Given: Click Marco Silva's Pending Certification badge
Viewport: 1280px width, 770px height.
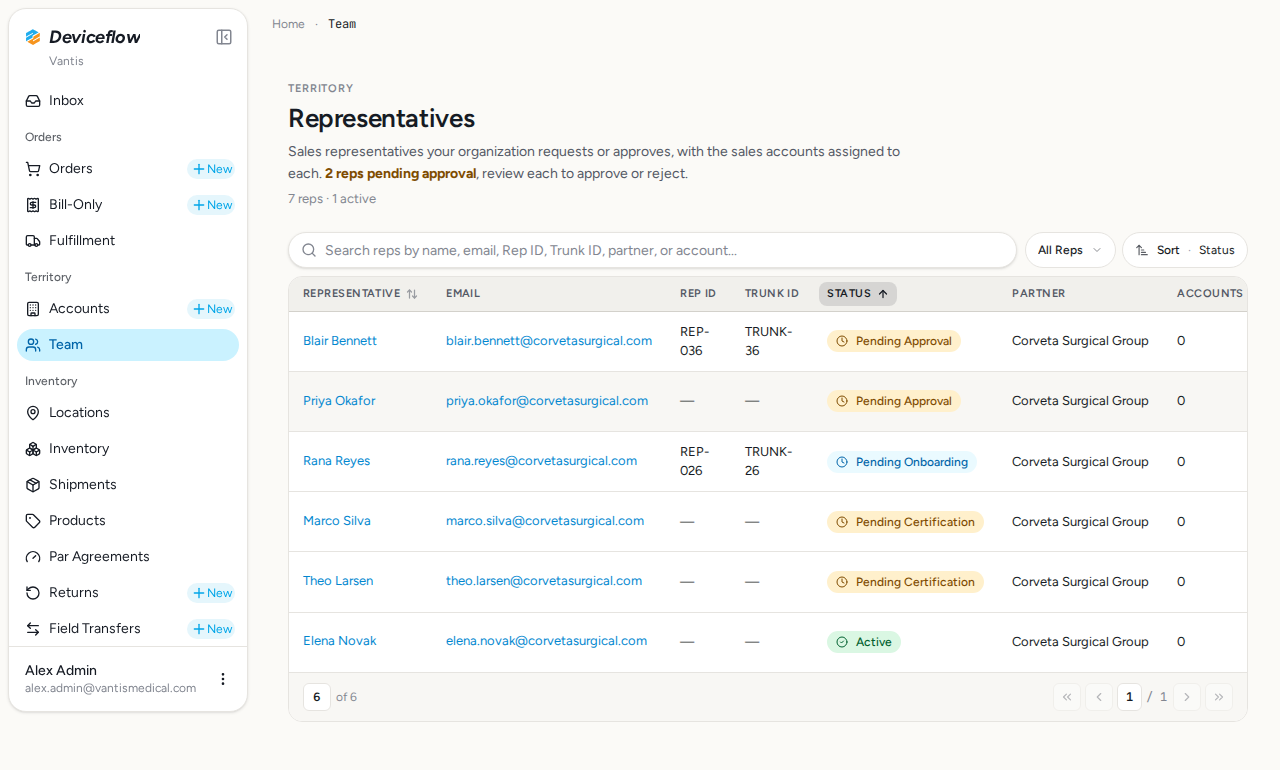Looking at the screenshot, I should pos(905,522).
